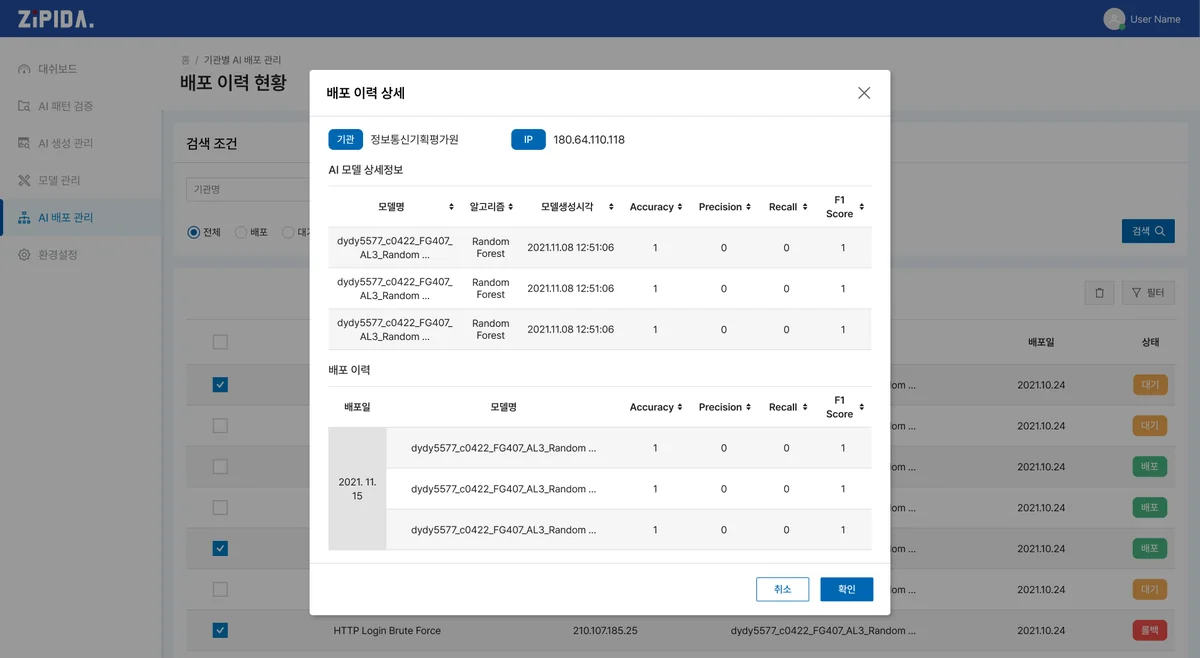Click the 기관 label badge
Viewport: 1200px width, 658px height.
pyautogui.click(x=346, y=139)
